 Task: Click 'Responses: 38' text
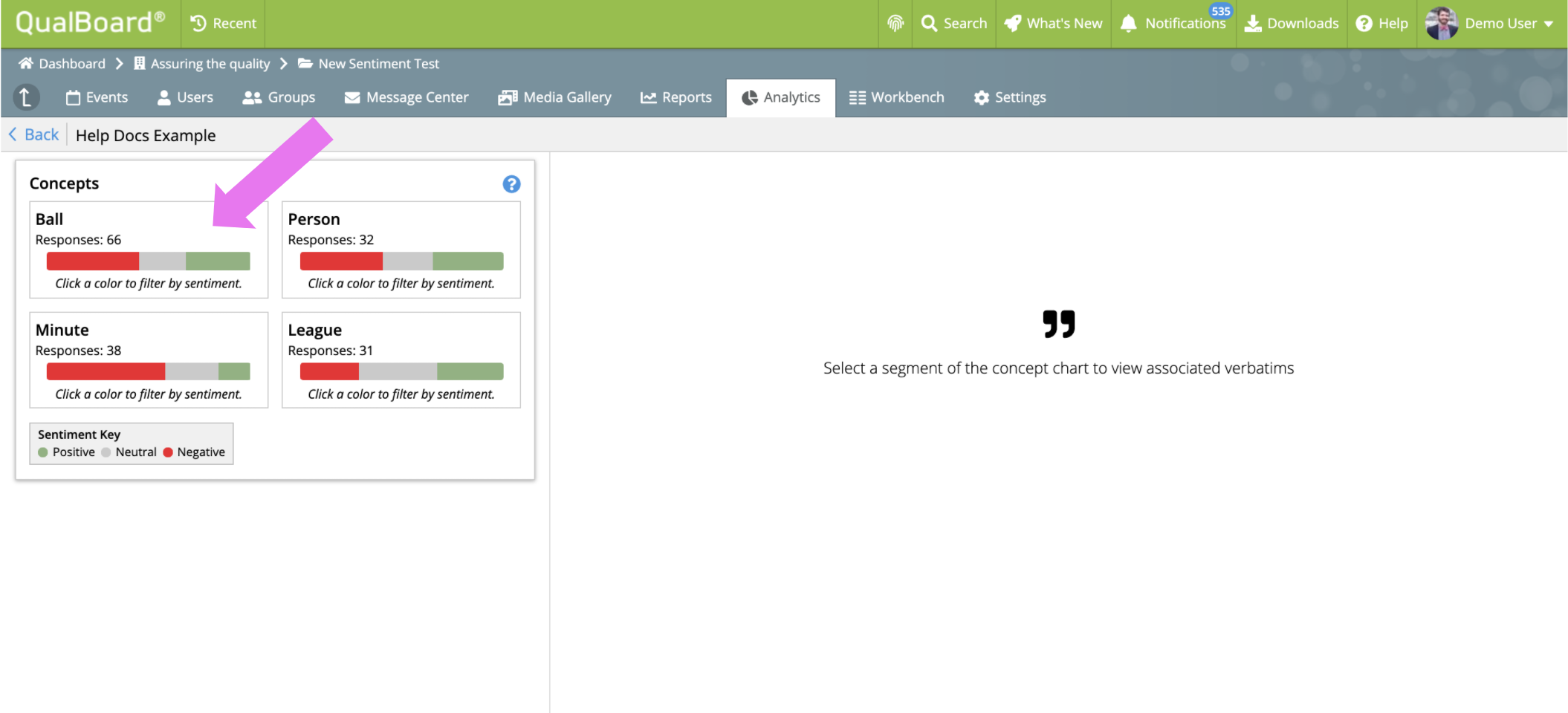coord(78,351)
